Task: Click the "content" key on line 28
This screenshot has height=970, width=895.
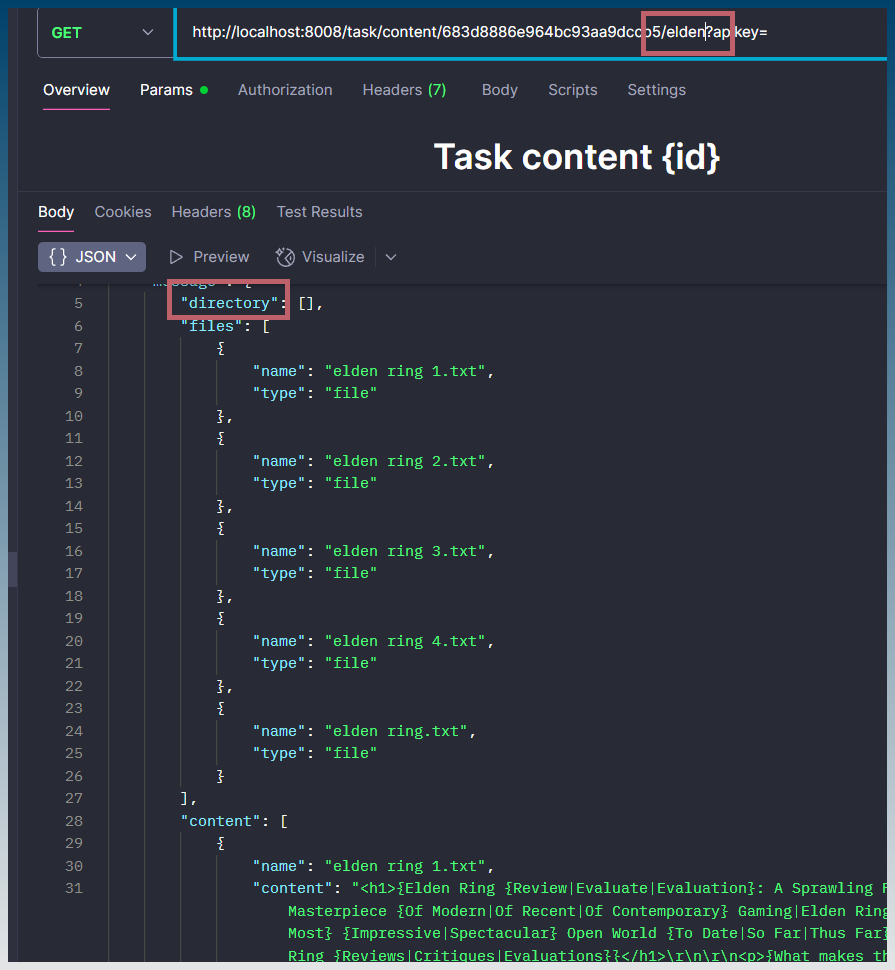Action: pyautogui.click(x=221, y=821)
